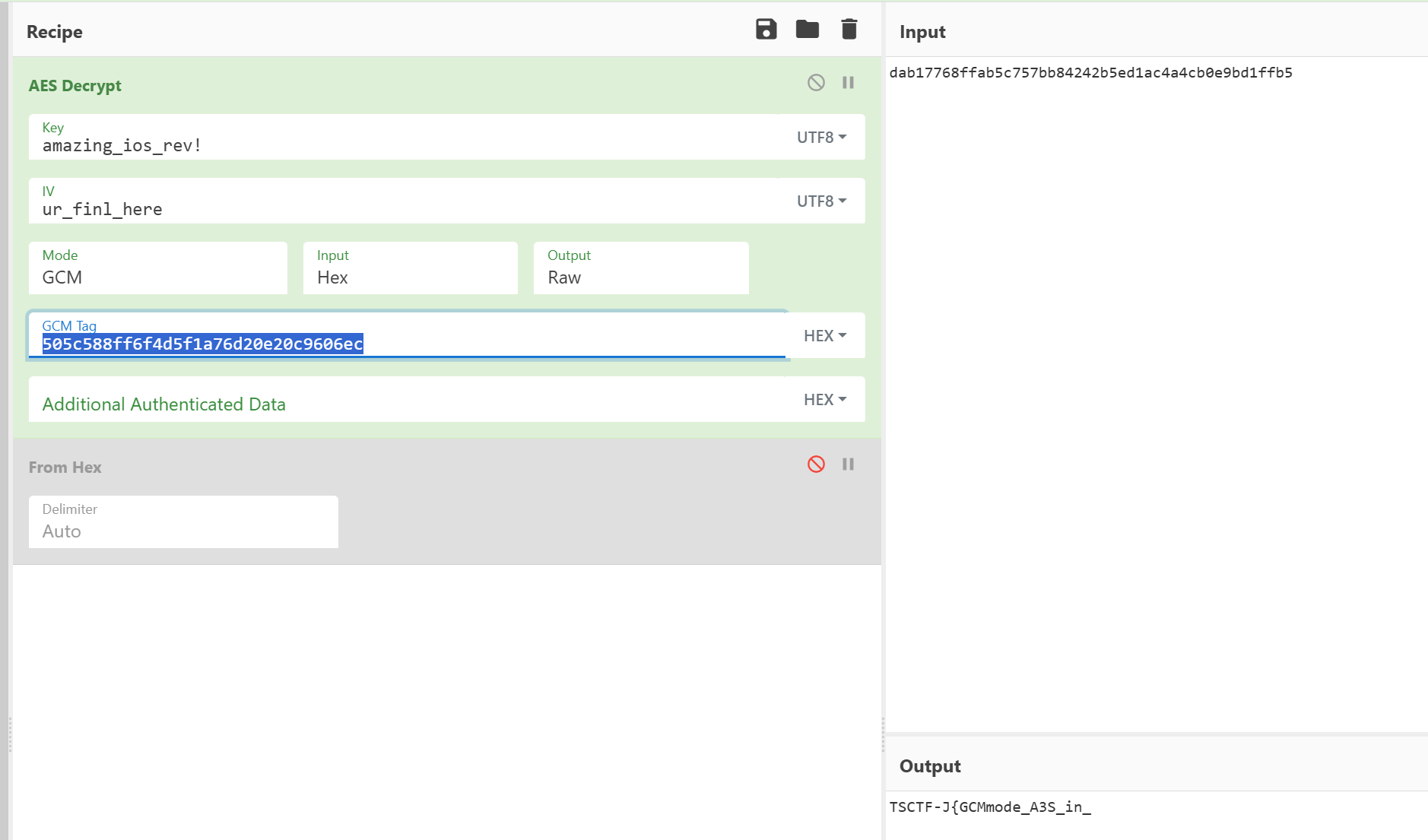This screenshot has width=1428, height=840.
Task: Expand Additional Authenticated Data HEX dropdown
Action: point(825,400)
